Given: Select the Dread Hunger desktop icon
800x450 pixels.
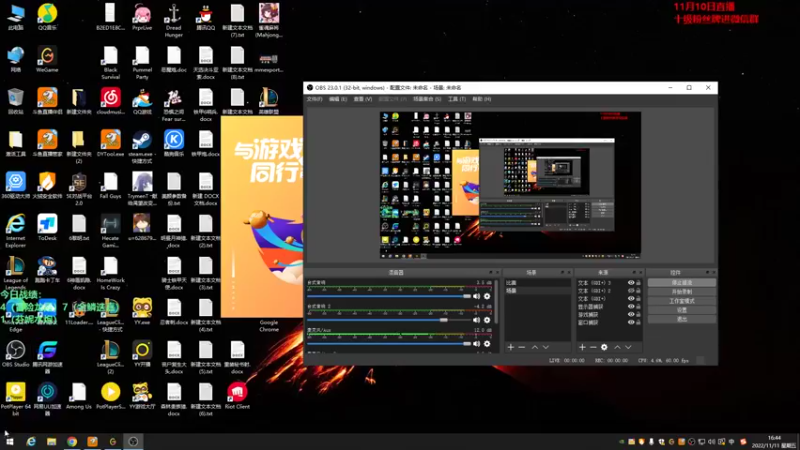Looking at the screenshot, I should 173,20.
